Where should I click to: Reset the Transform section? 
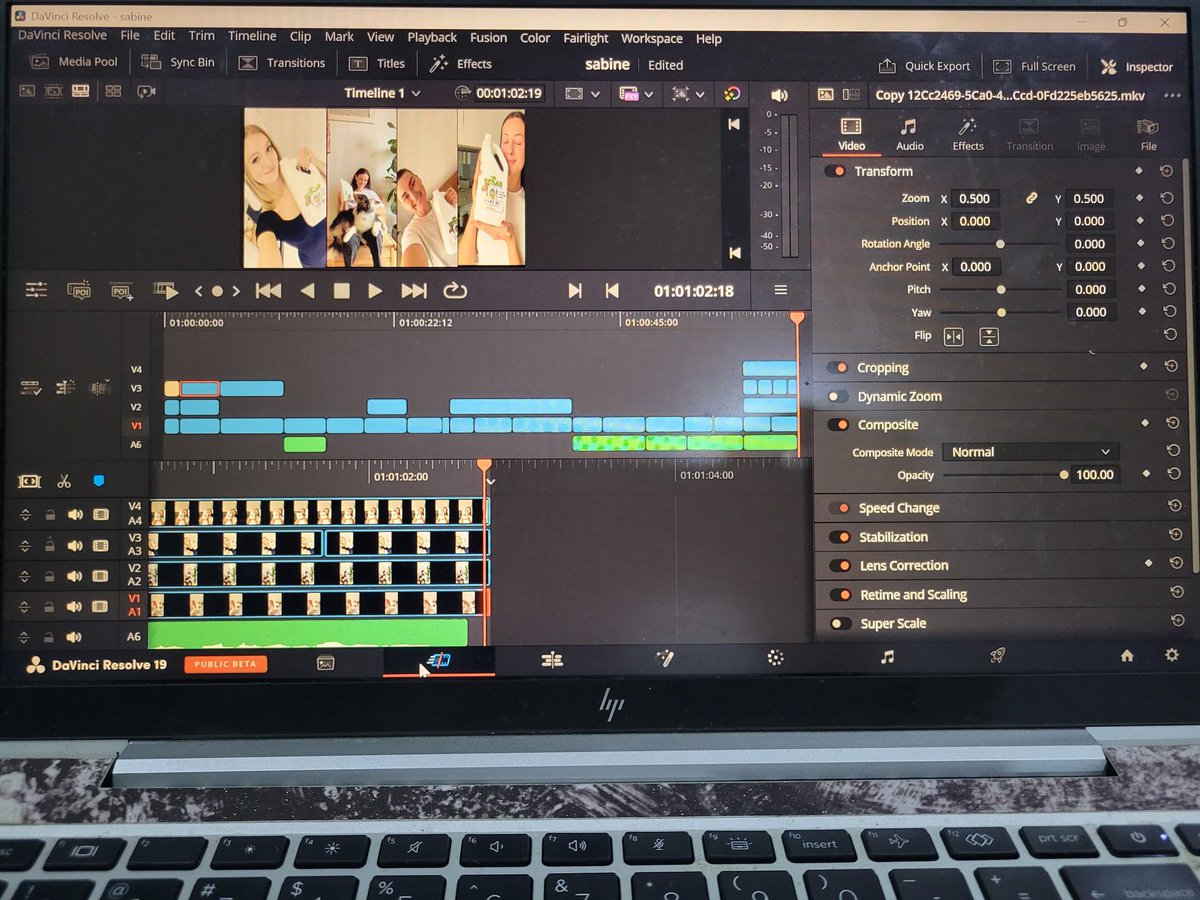point(1167,172)
